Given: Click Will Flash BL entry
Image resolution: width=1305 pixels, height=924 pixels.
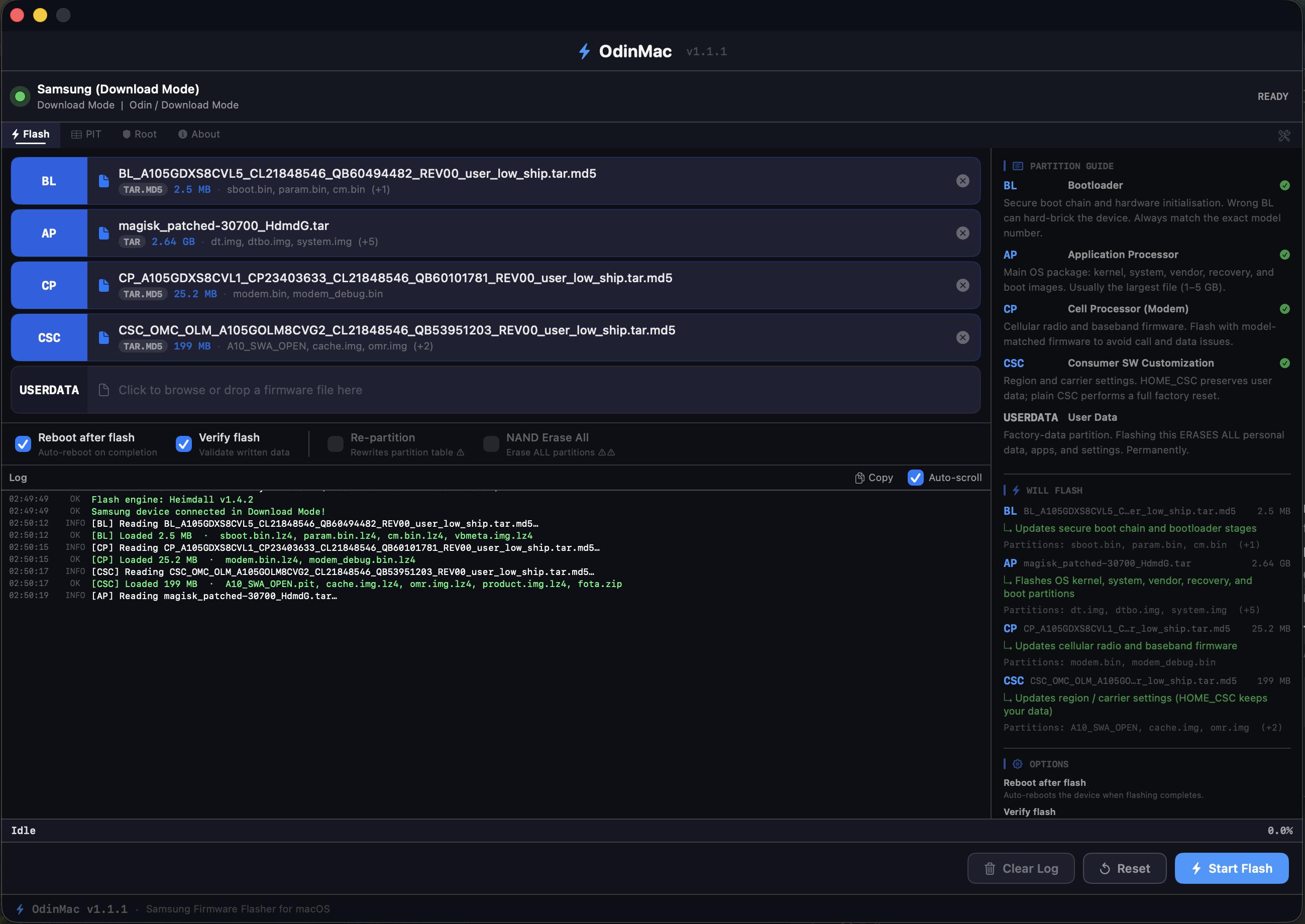Looking at the screenshot, I should pyautogui.click(x=1147, y=511).
